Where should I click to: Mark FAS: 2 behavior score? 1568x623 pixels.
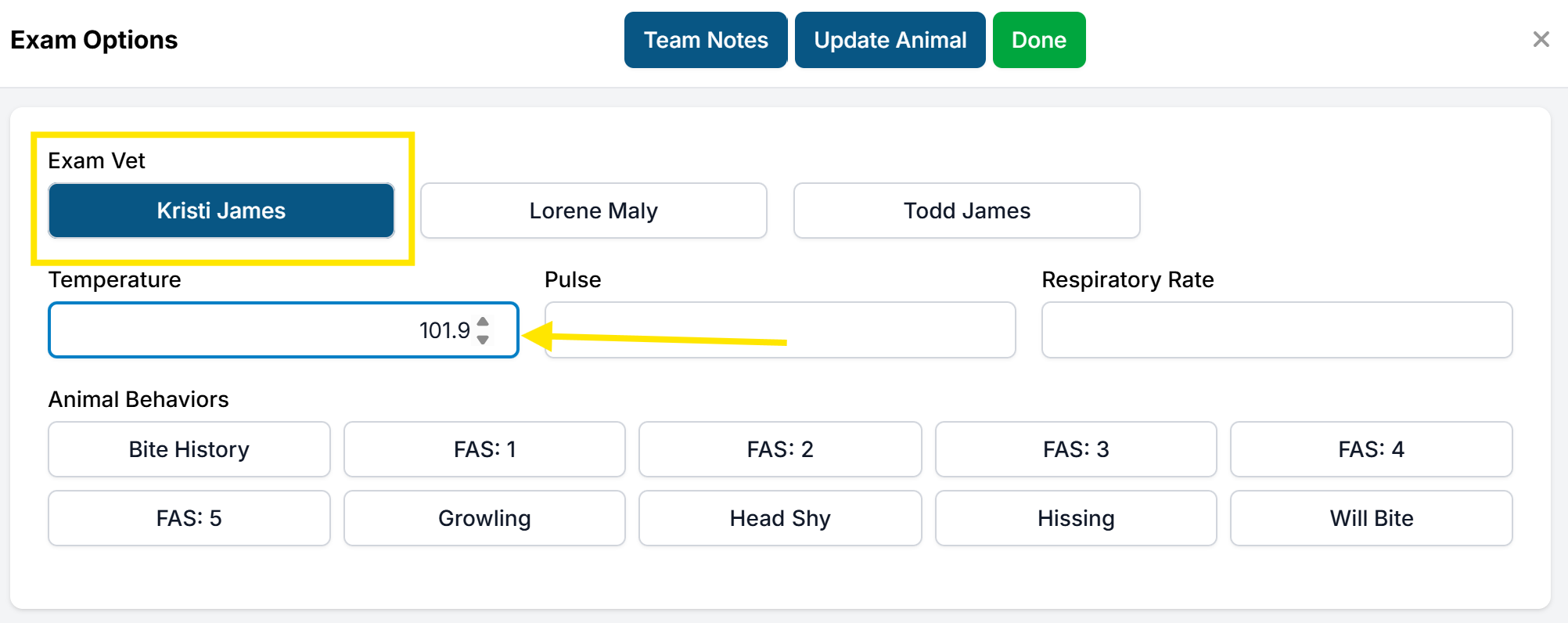point(780,449)
